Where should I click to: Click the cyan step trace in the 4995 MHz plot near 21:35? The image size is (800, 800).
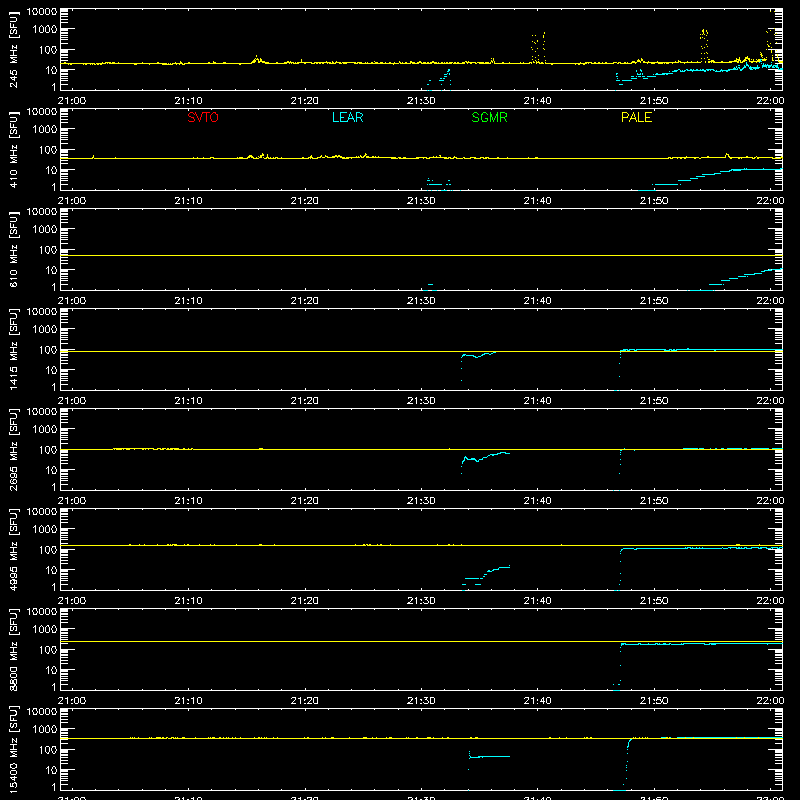pos(486,578)
